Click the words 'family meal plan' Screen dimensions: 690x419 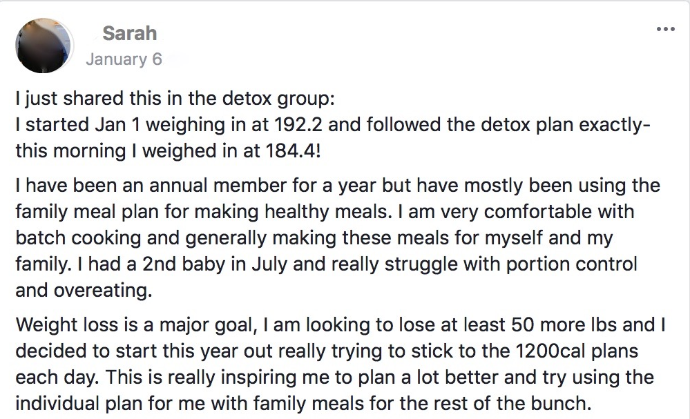[87, 212]
